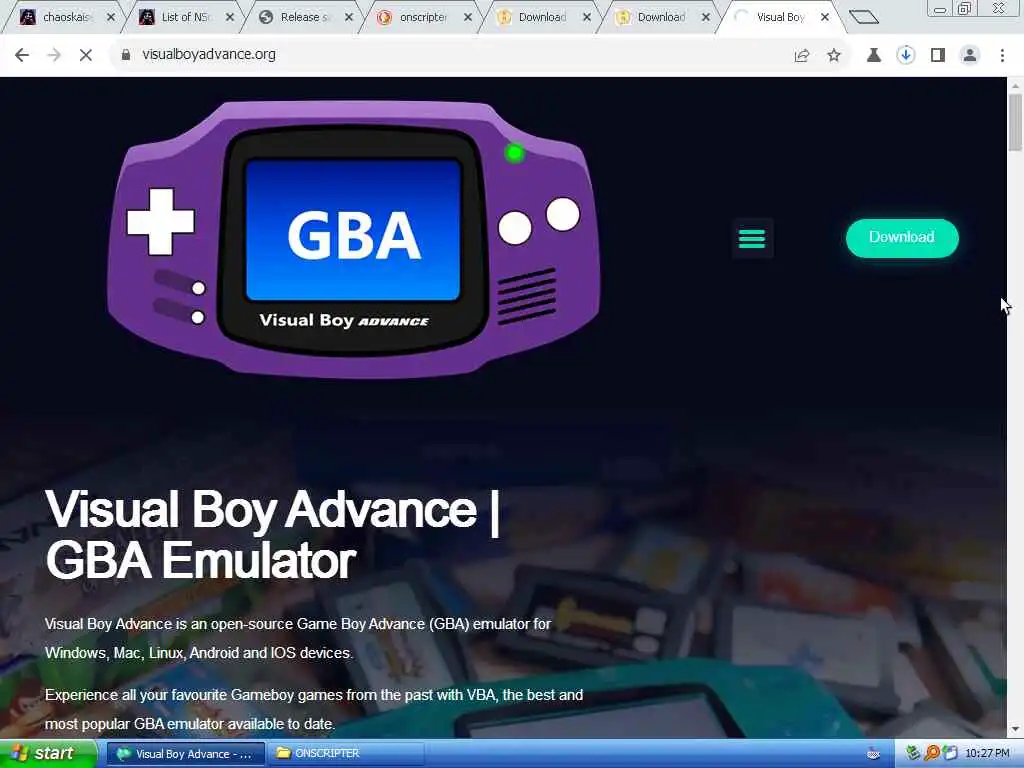The image size is (1024, 768).
Task: Click the rightmost blue tray icon
Action: (x=950, y=754)
